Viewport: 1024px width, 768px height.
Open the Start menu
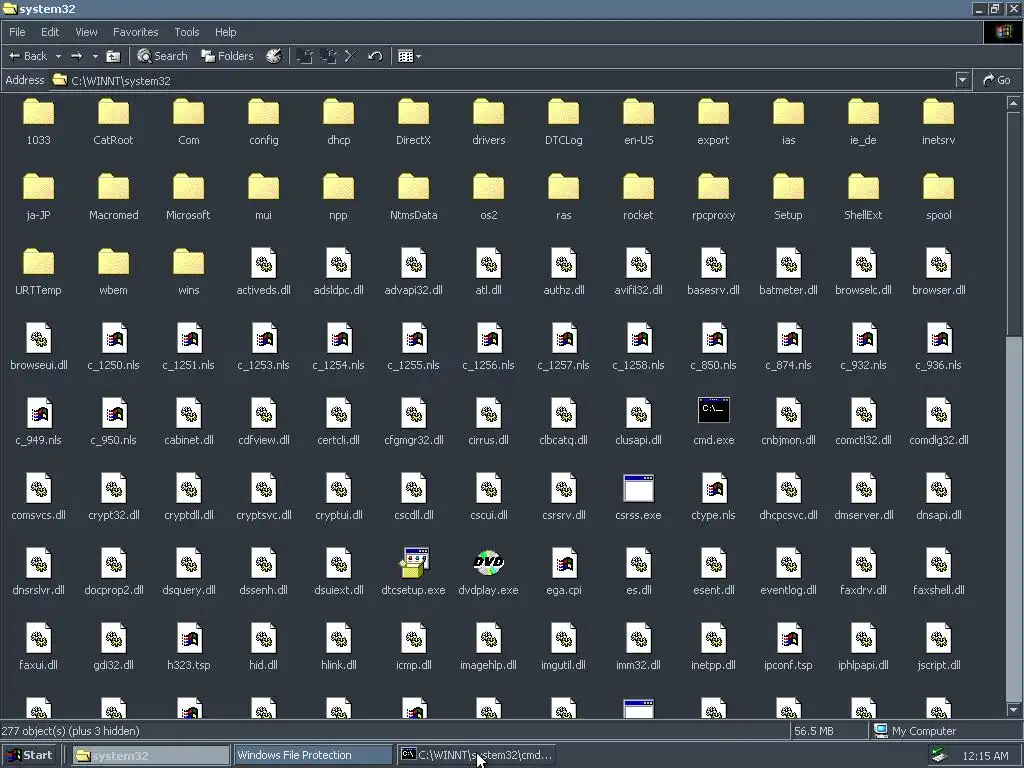29,755
